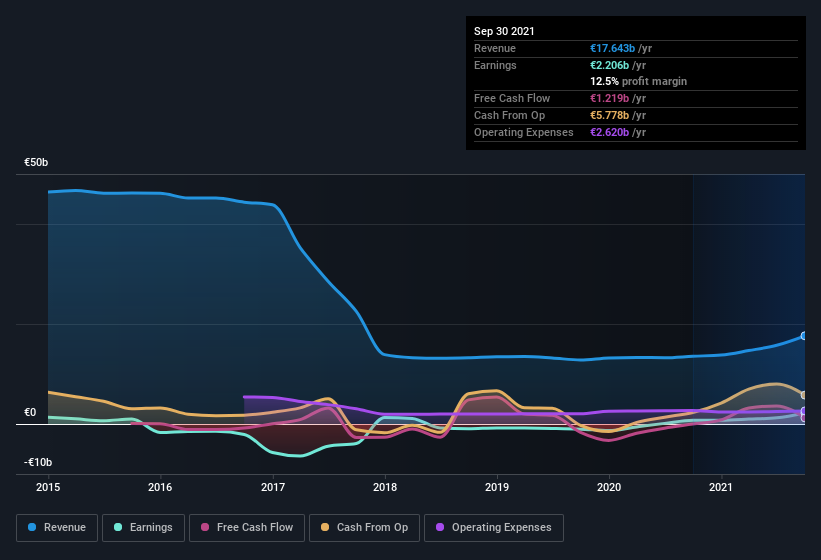
Task: Click the 2015 x-axis label
Action: click(x=48, y=487)
